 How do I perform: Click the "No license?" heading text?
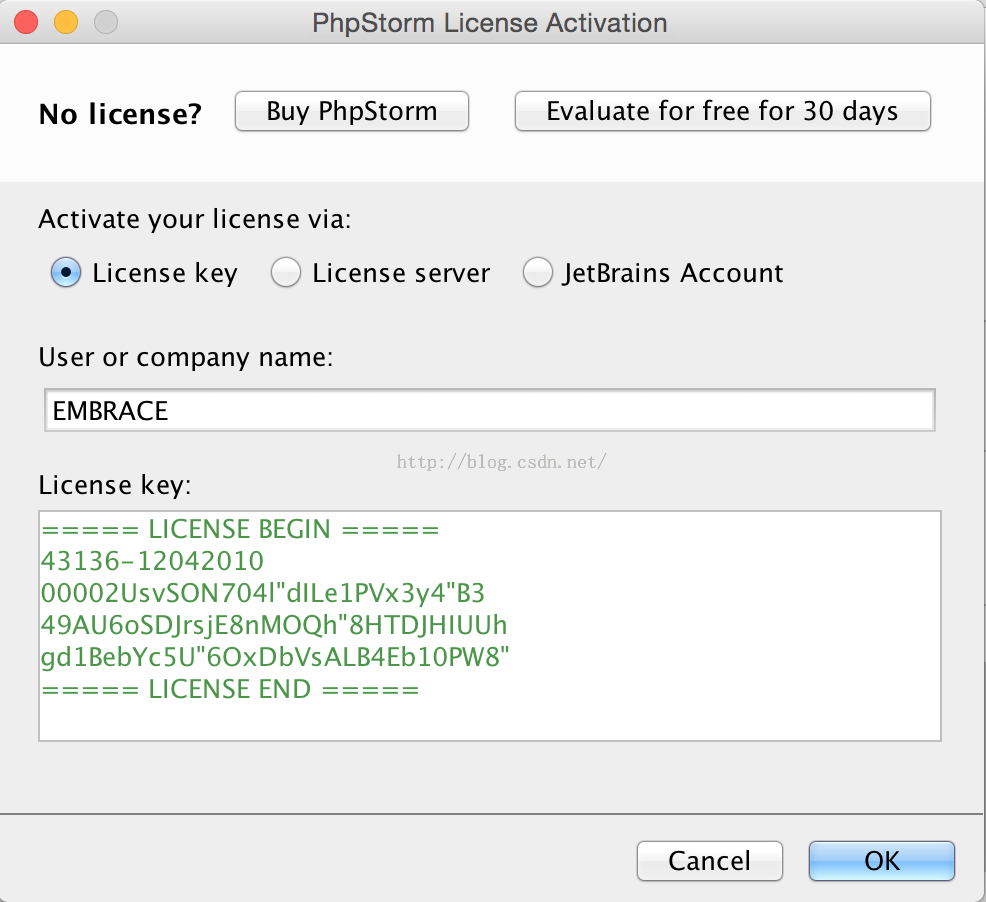[x=120, y=115]
